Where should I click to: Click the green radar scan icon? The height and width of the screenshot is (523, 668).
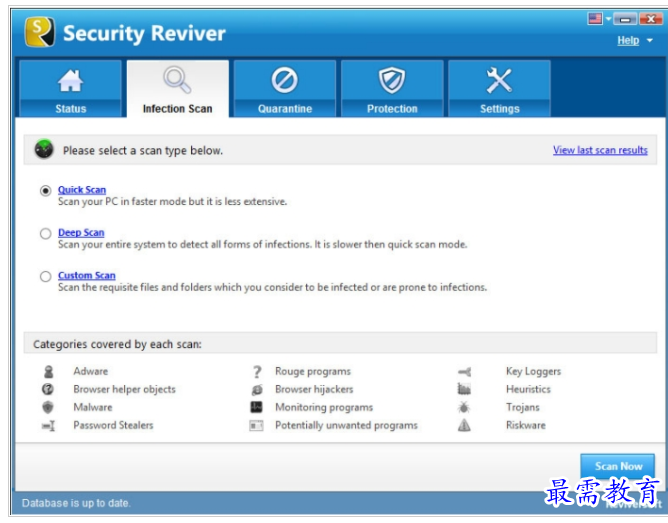(44, 149)
